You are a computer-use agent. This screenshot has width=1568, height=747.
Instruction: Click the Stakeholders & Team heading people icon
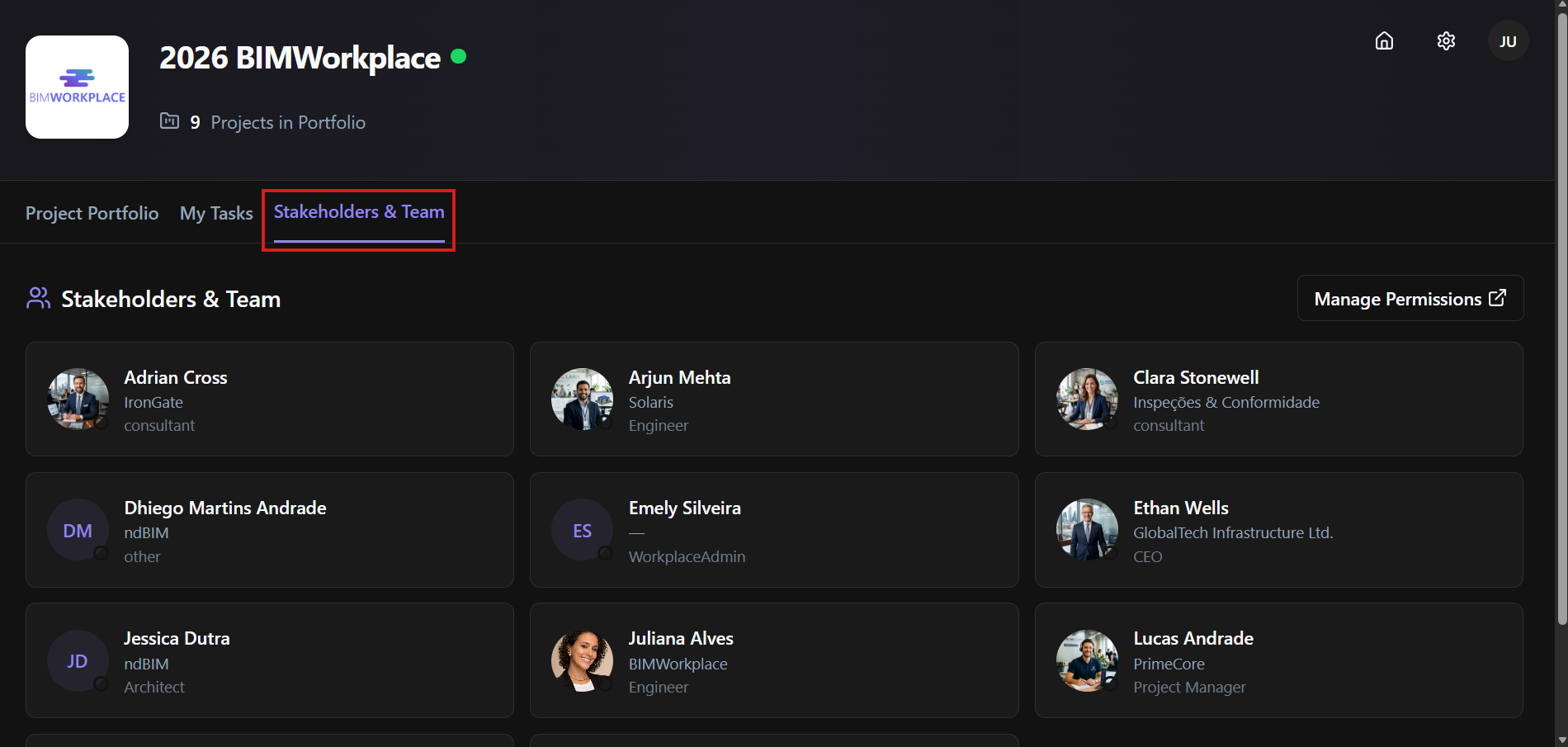(x=39, y=298)
